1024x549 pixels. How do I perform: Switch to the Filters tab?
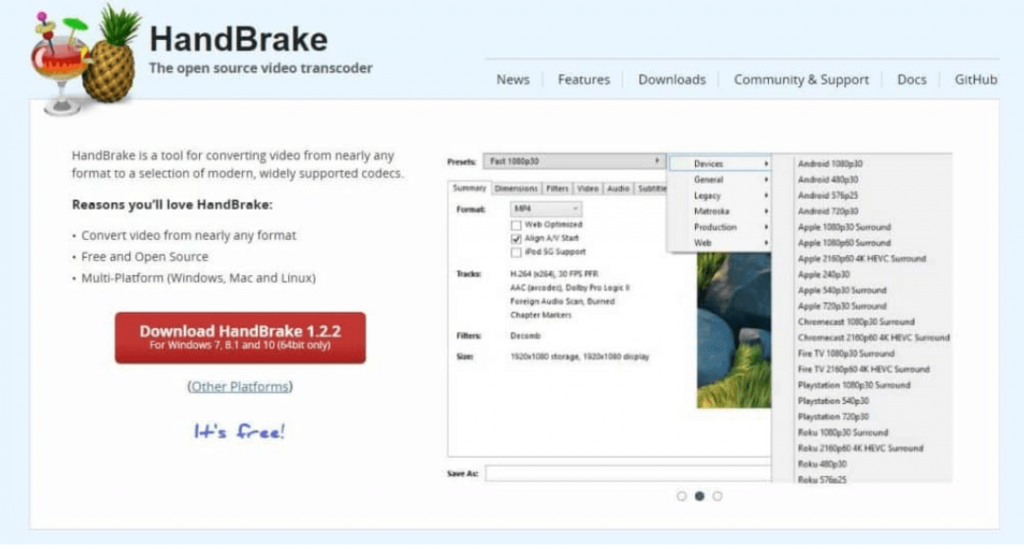pyautogui.click(x=557, y=189)
